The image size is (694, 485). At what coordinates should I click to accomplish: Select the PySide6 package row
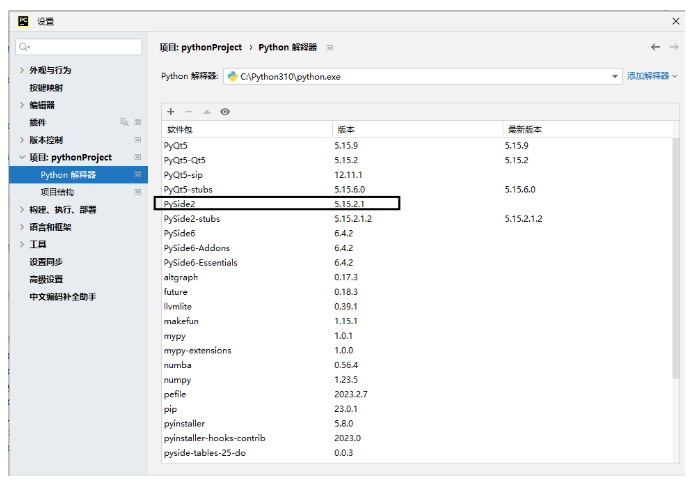pyautogui.click(x=417, y=233)
